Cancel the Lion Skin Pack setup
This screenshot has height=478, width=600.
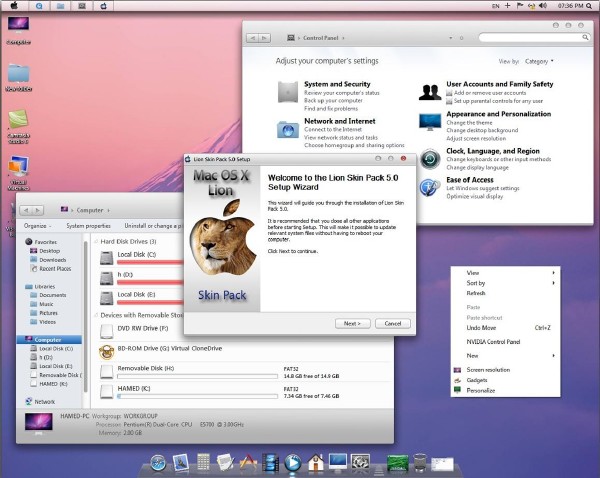pos(392,323)
